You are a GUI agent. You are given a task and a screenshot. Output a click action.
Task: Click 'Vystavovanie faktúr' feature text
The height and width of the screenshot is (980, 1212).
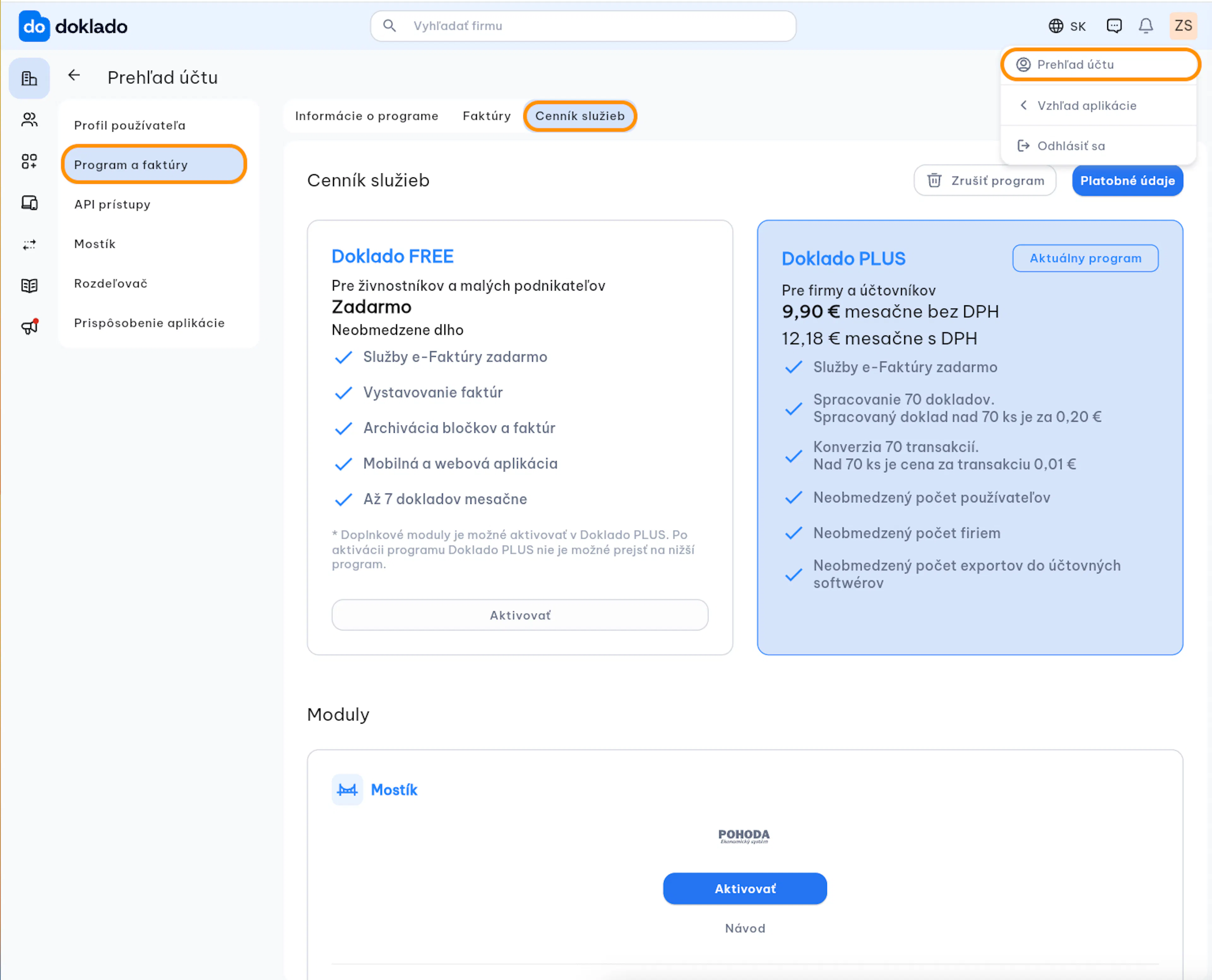(x=433, y=392)
